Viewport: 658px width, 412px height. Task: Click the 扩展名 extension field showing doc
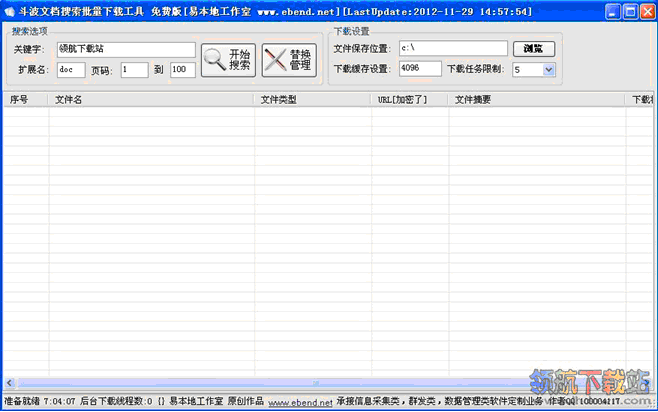coord(71,70)
